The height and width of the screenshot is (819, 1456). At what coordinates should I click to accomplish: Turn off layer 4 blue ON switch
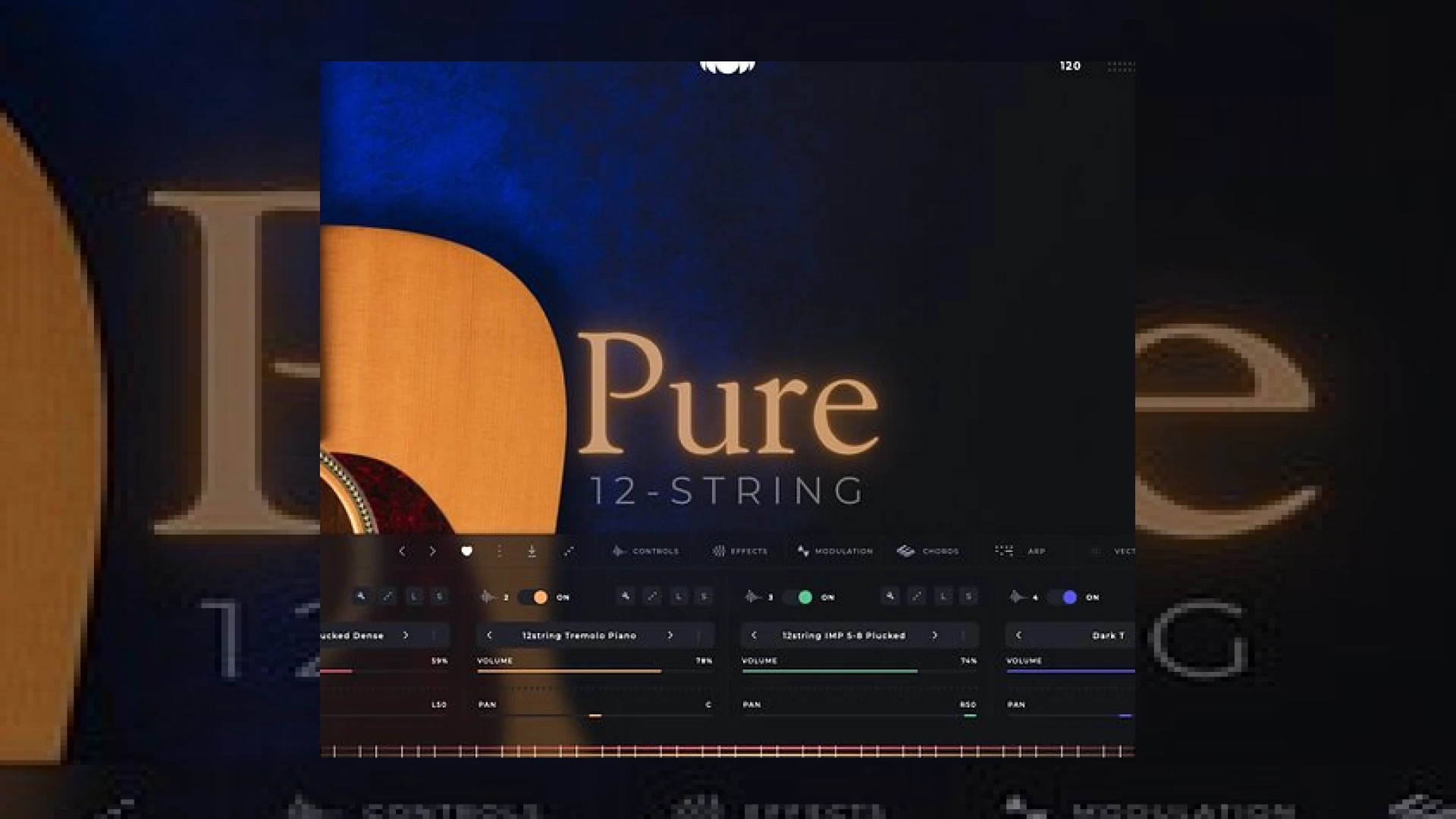1063,598
